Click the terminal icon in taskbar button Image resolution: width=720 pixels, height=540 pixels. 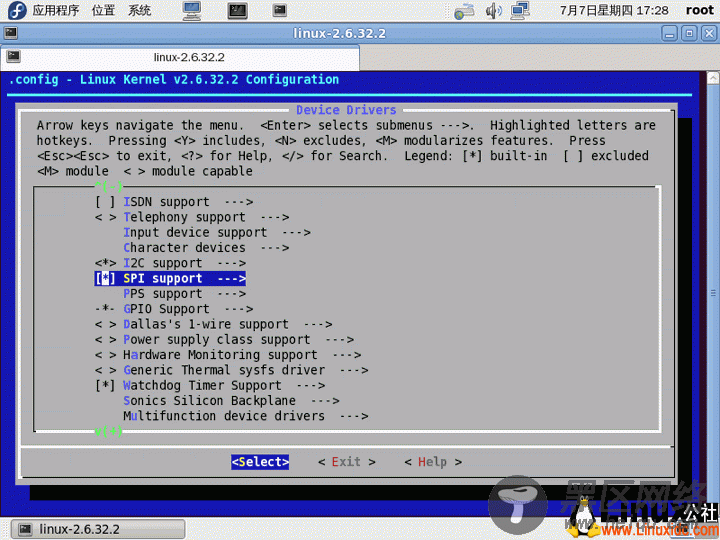tap(25, 529)
